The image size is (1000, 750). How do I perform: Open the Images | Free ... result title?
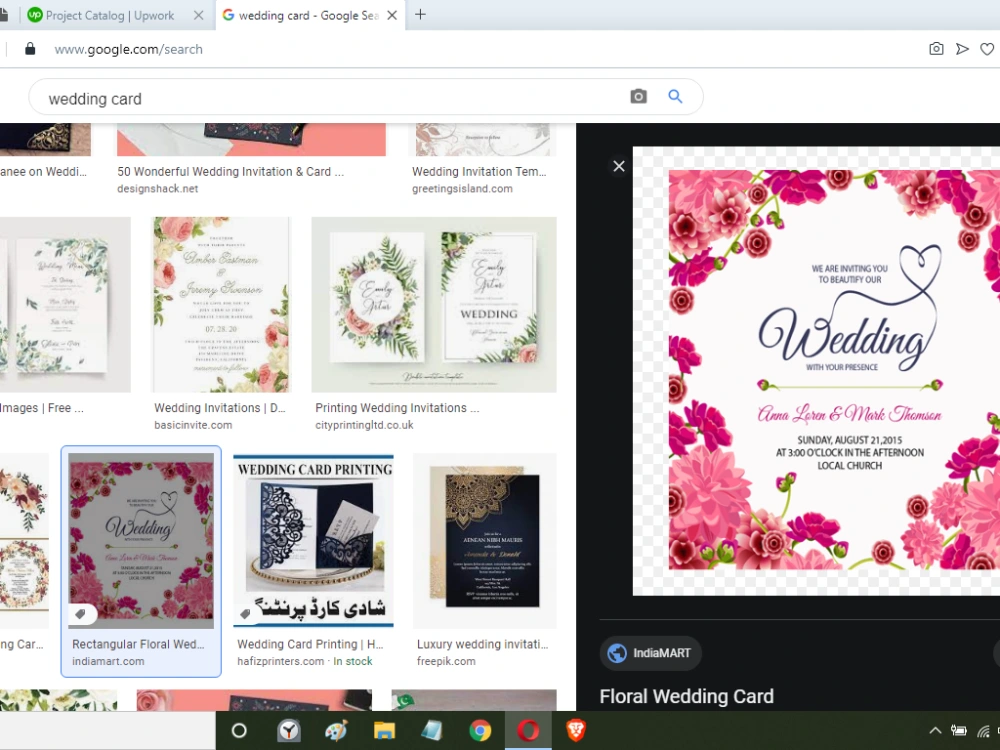41,408
